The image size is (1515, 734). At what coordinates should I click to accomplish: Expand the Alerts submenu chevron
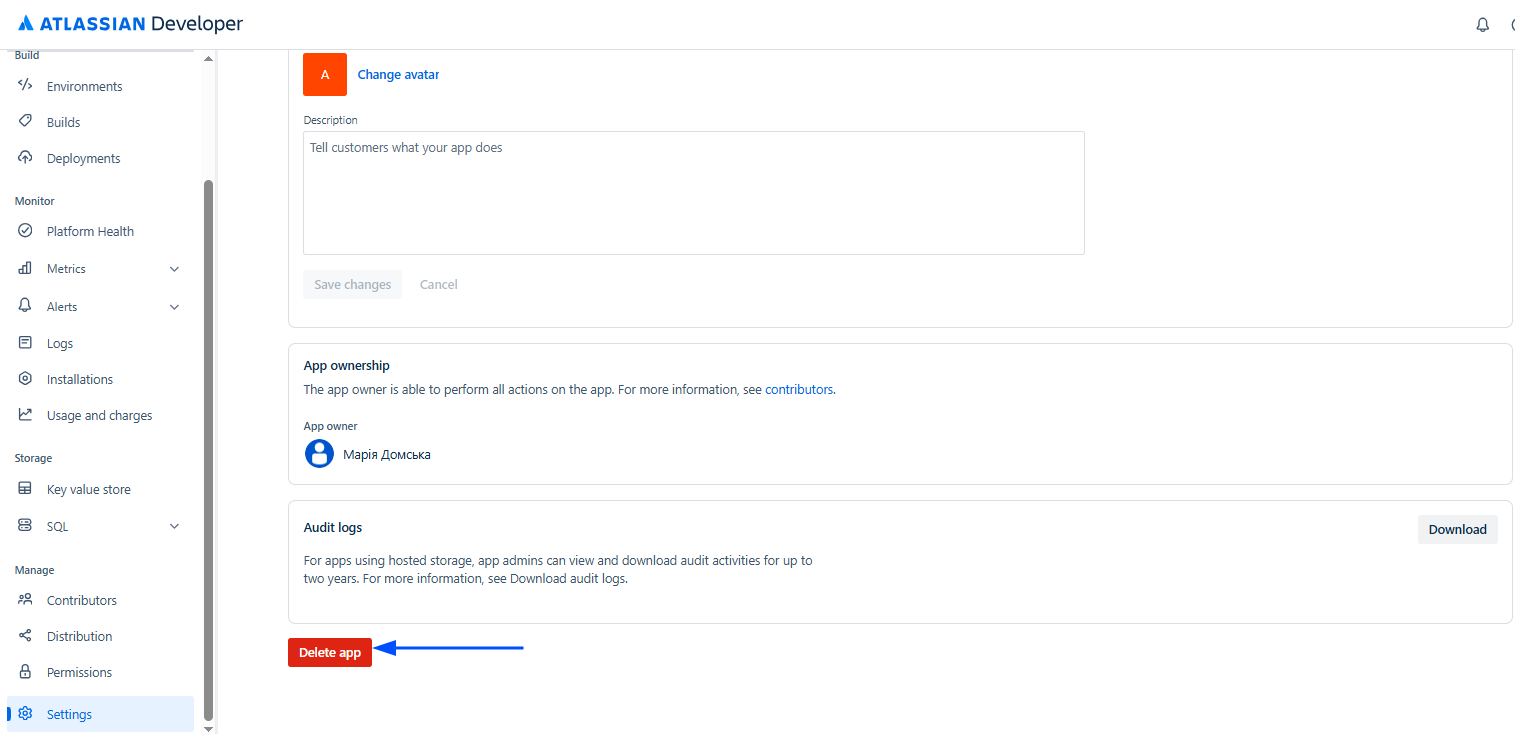175,307
